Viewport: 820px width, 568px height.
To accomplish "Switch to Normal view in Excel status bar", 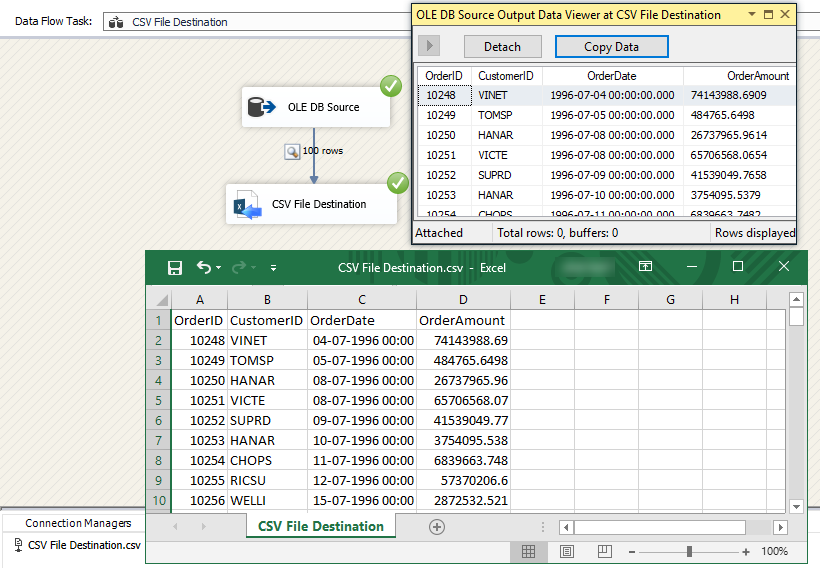I will tap(528, 551).
